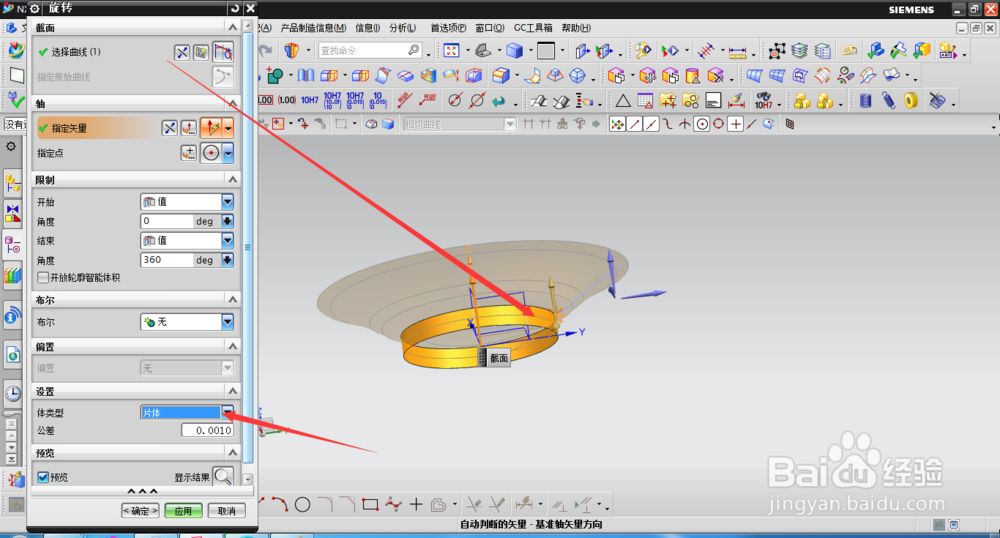Image resolution: width=1000 pixels, height=538 pixels.
Task: Toggle the endpoint snap option
Action: point(634,124)
